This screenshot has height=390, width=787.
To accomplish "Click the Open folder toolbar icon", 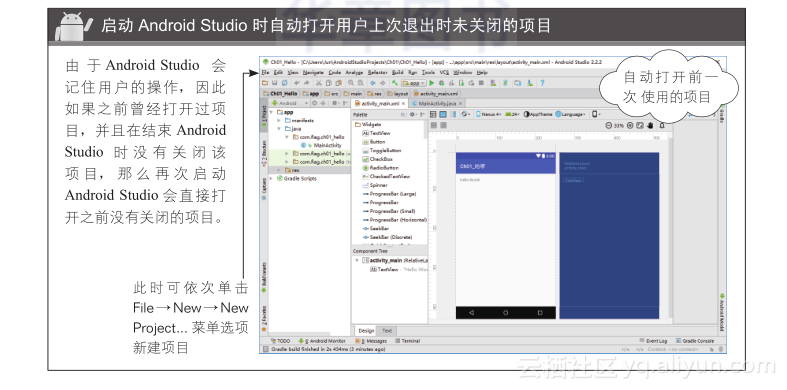I will click(265, 83).
